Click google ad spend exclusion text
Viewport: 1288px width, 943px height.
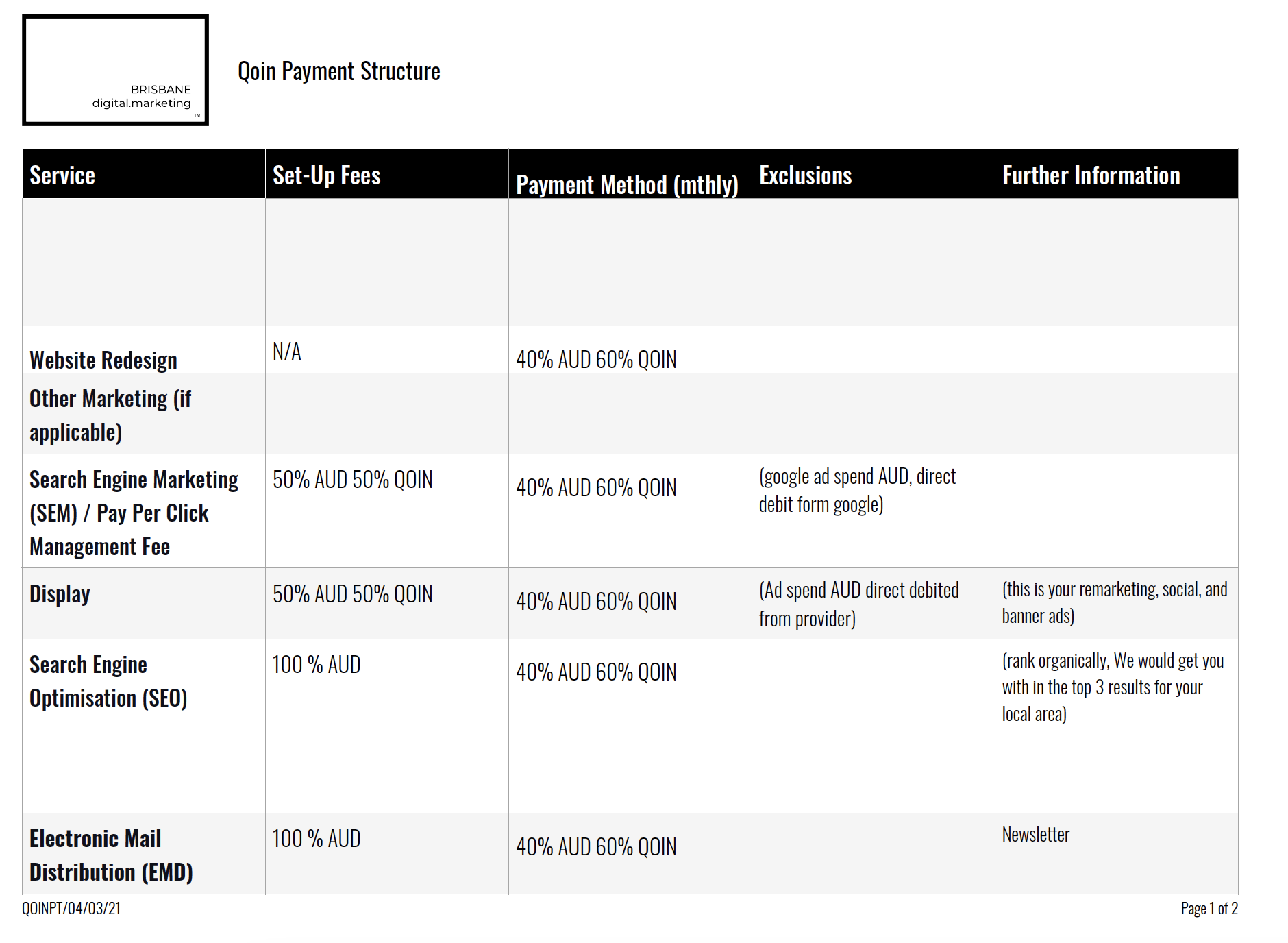[x=857, y=490]
